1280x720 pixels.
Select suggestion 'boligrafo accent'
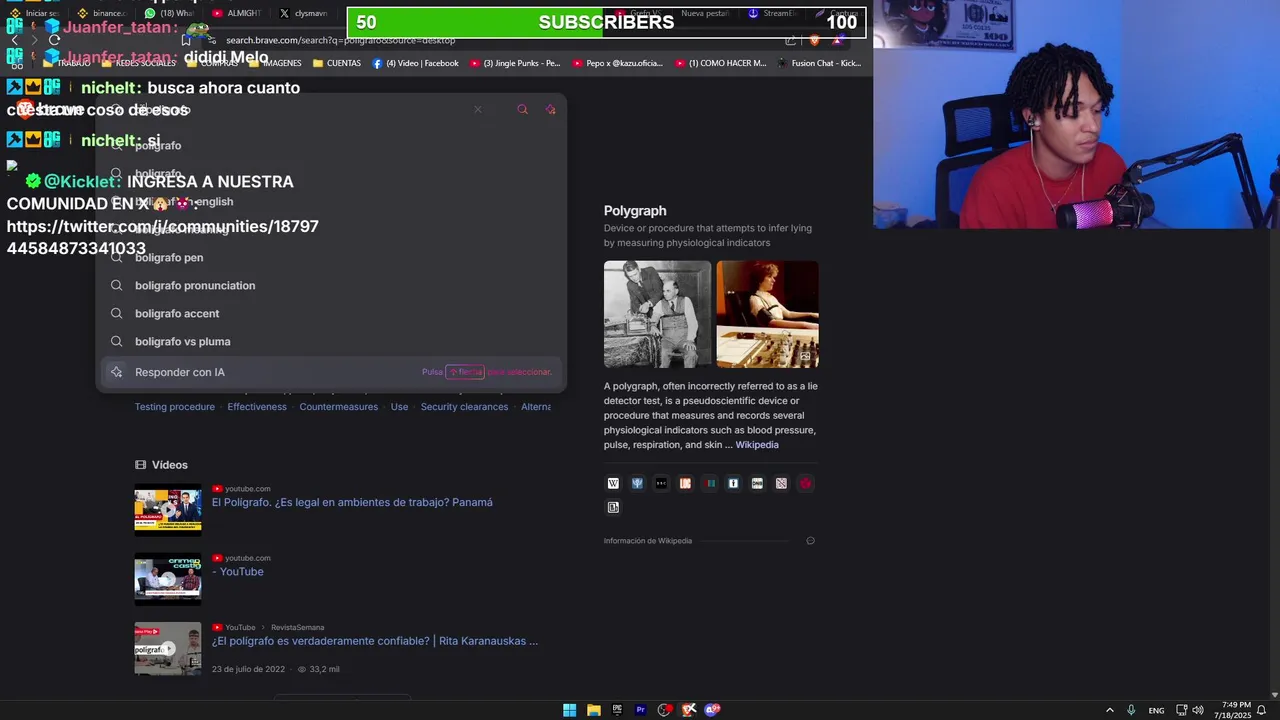(x=177, y=313)
